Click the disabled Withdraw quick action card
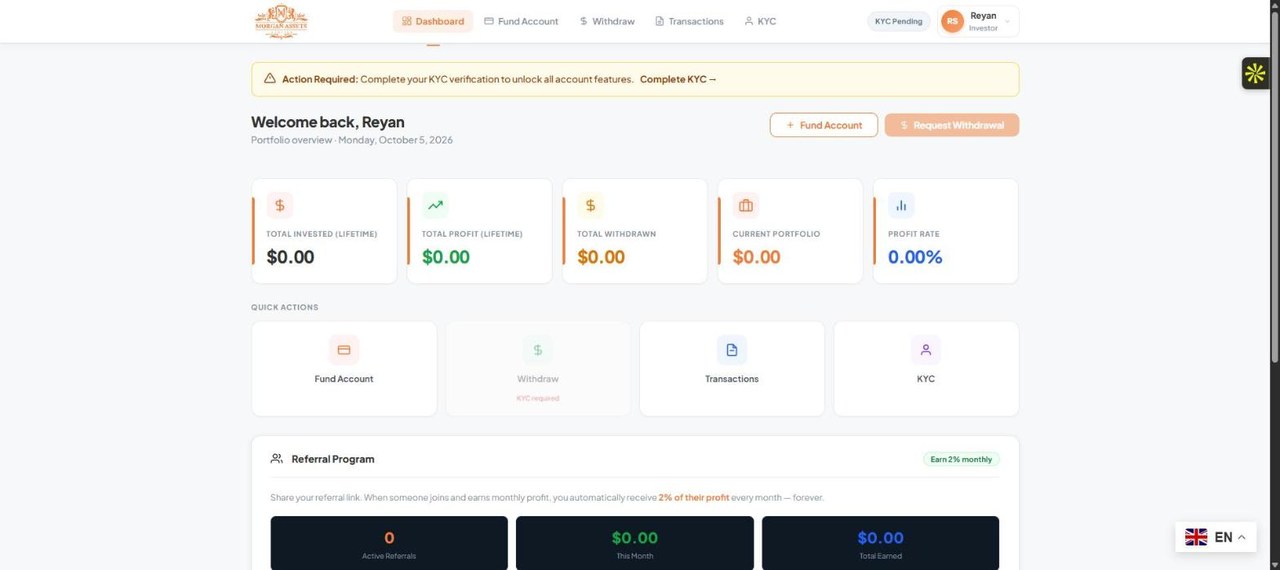 coord(538,368)
